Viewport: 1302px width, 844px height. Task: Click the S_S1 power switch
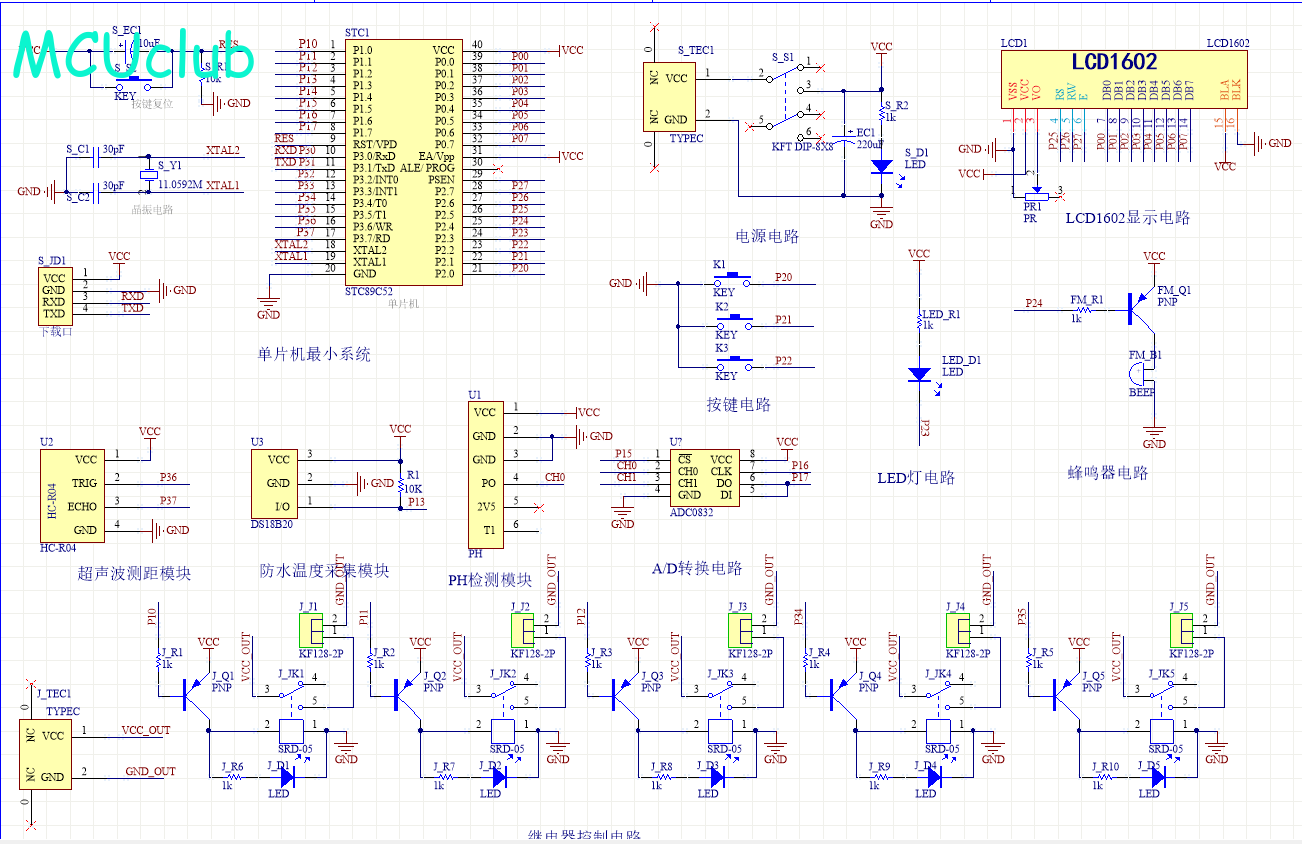(787, 98)
